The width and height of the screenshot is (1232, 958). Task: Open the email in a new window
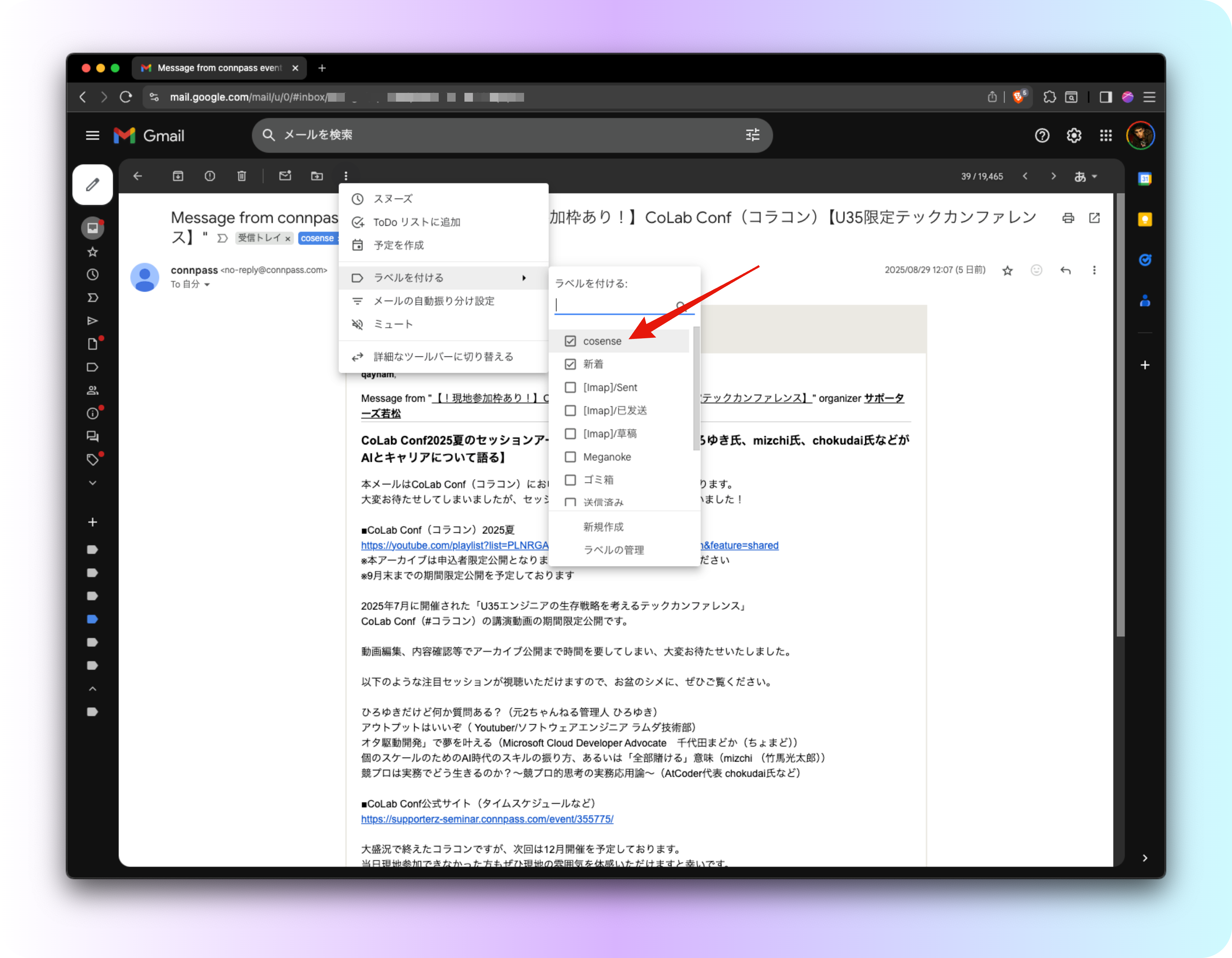click(1094, 218)
